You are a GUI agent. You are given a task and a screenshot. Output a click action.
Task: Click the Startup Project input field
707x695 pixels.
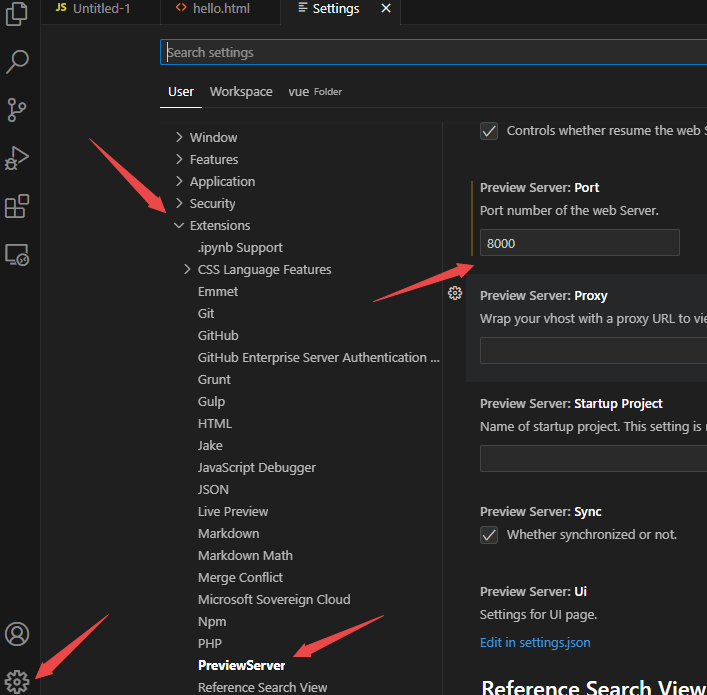pyautogui.click(x=593, y=459)
